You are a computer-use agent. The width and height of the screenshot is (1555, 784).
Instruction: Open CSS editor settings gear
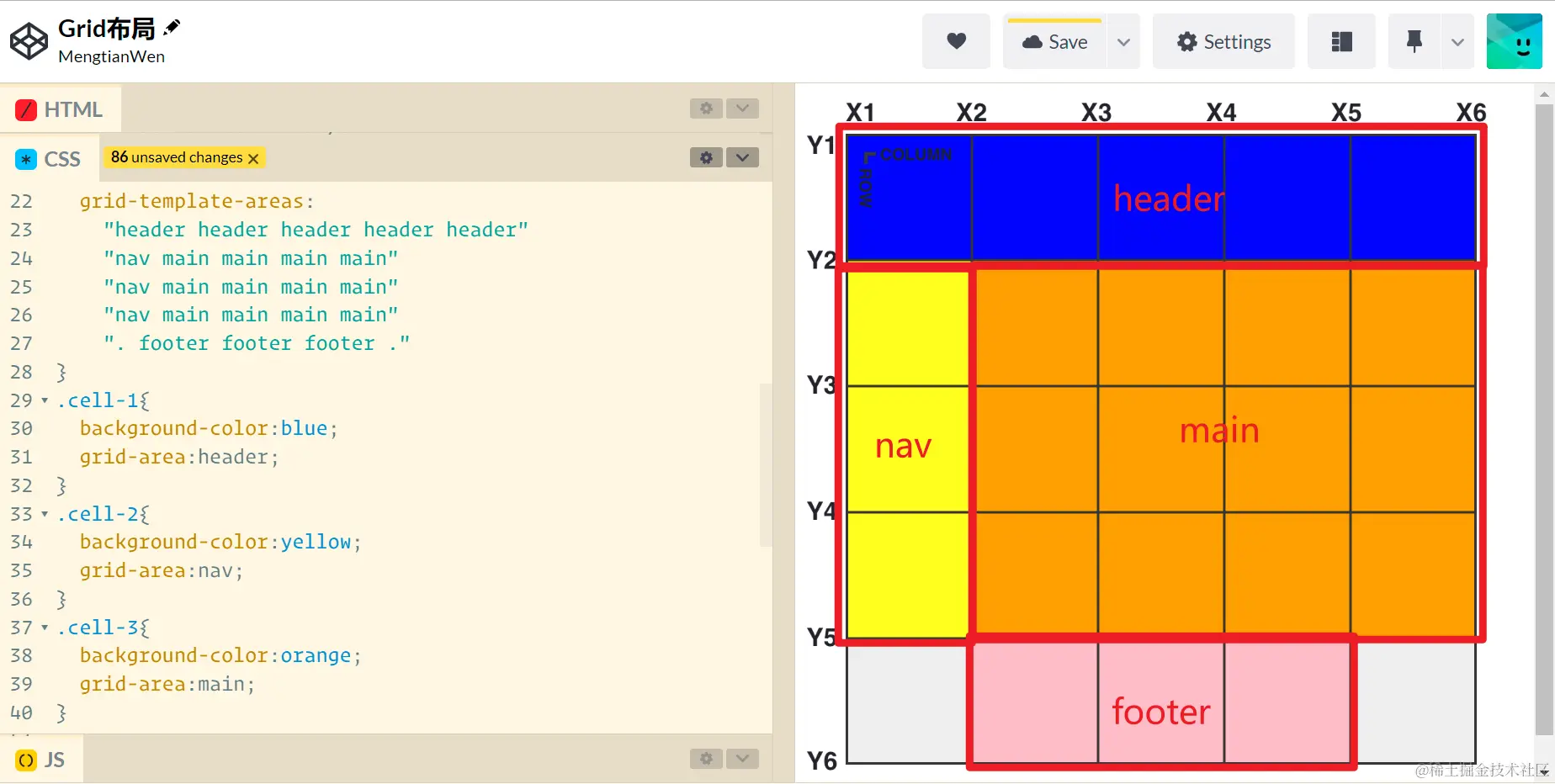point(706,157)
